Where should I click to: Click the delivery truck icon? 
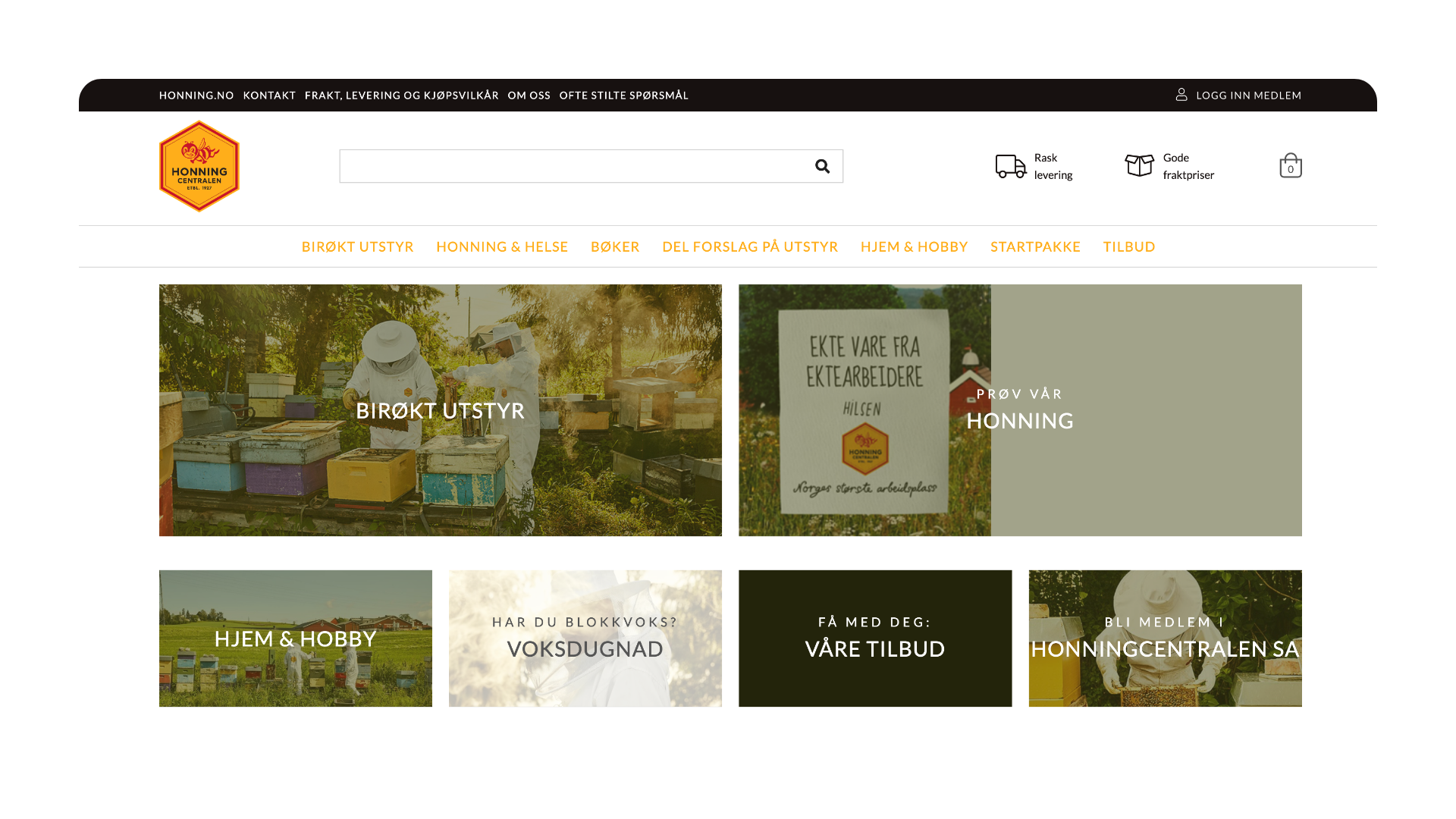point(1010,166)
